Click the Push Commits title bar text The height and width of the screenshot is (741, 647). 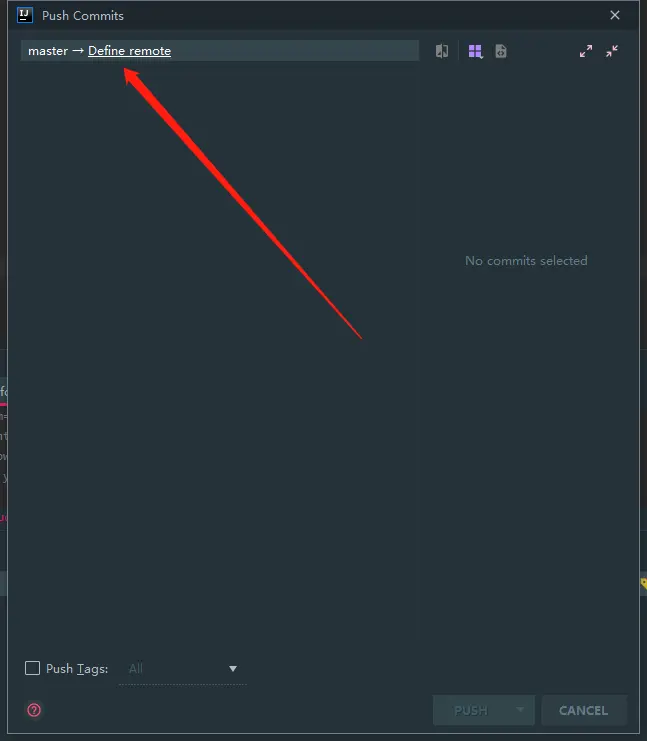(x=83, y=16)
